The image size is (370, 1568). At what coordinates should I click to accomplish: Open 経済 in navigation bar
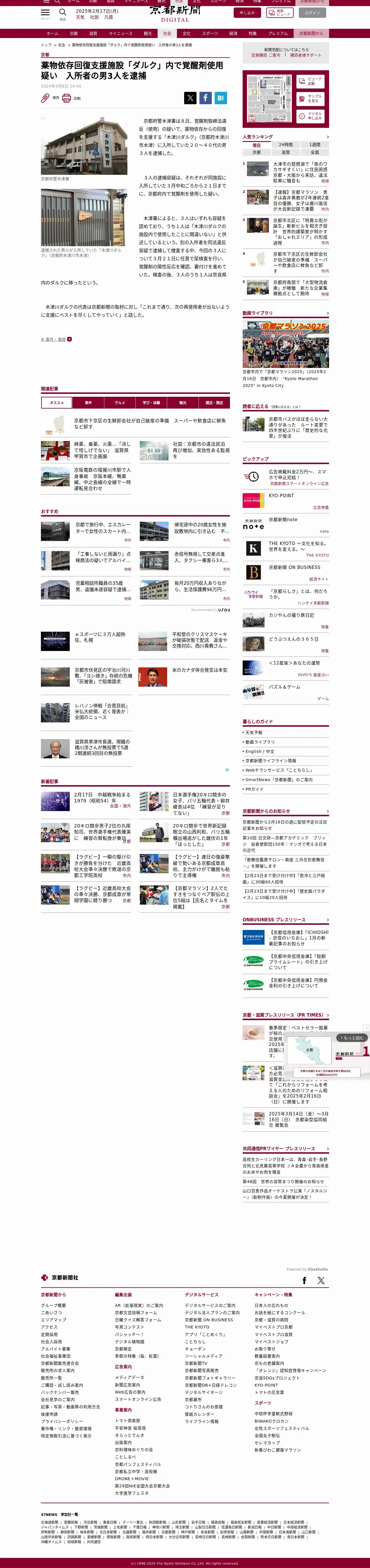233,33
